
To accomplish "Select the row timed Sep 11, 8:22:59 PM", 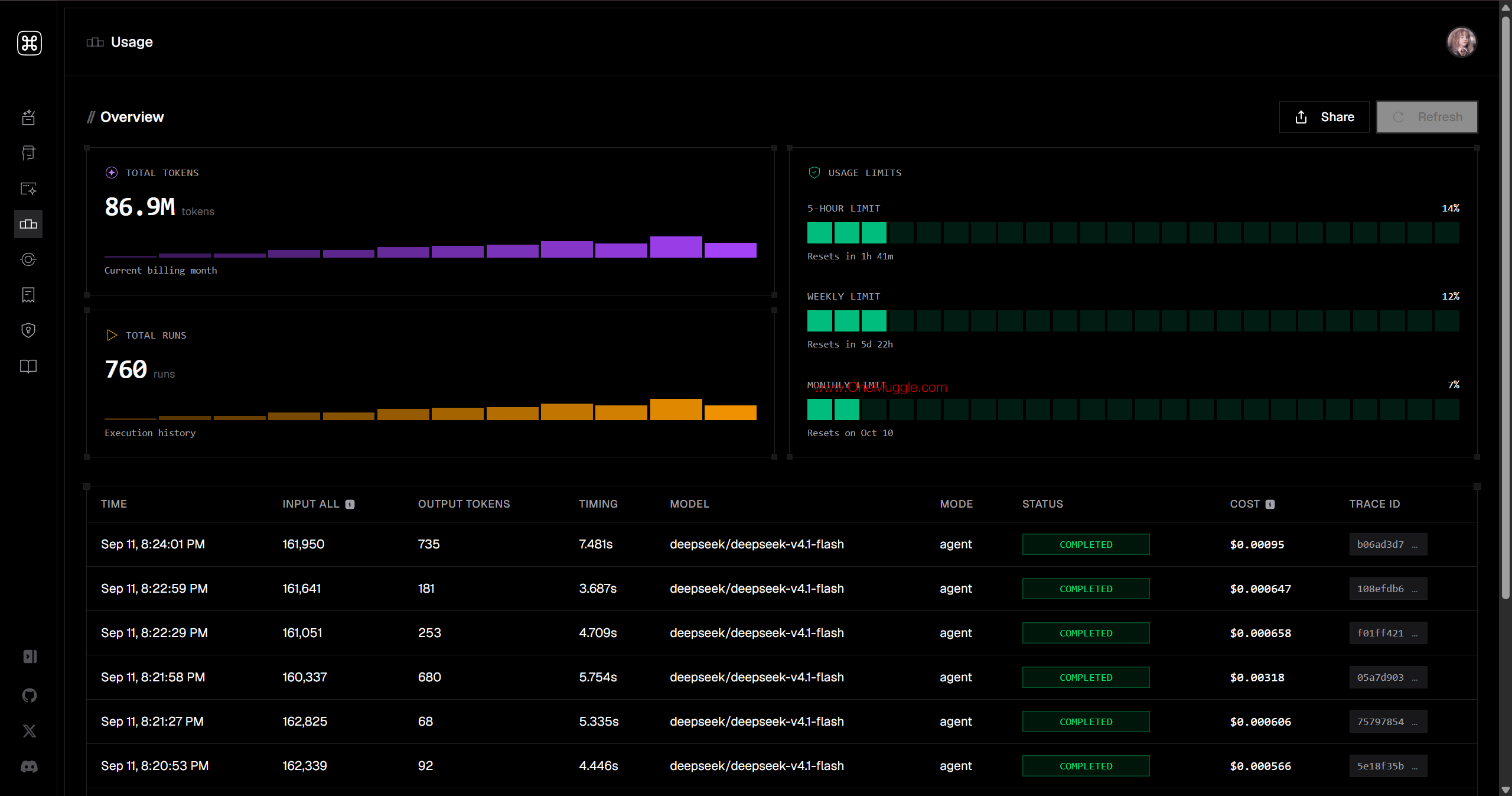I will tap(782, 589).
